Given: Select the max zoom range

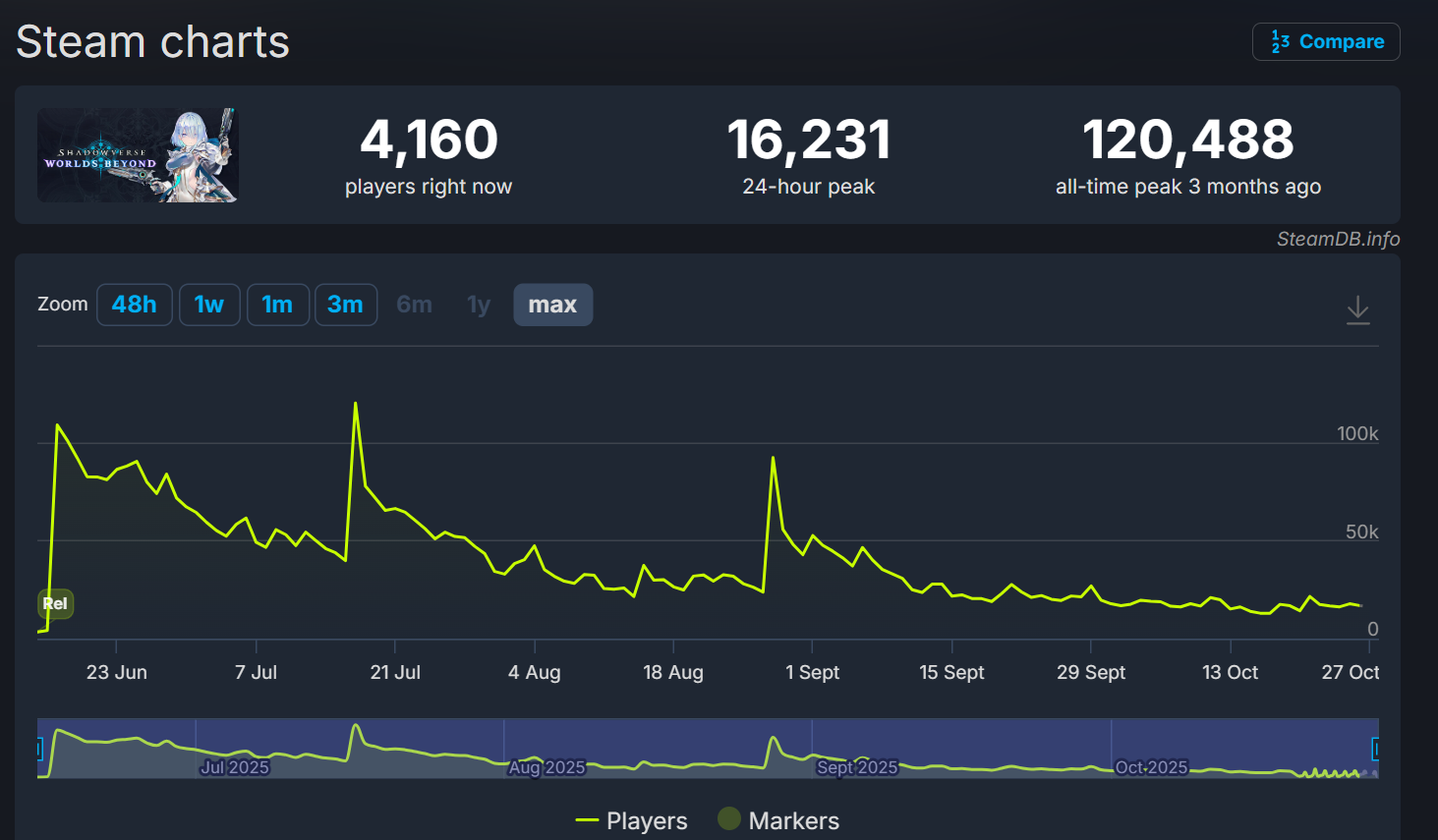Looking at the screenshot, I should click(x=552, y=305).
